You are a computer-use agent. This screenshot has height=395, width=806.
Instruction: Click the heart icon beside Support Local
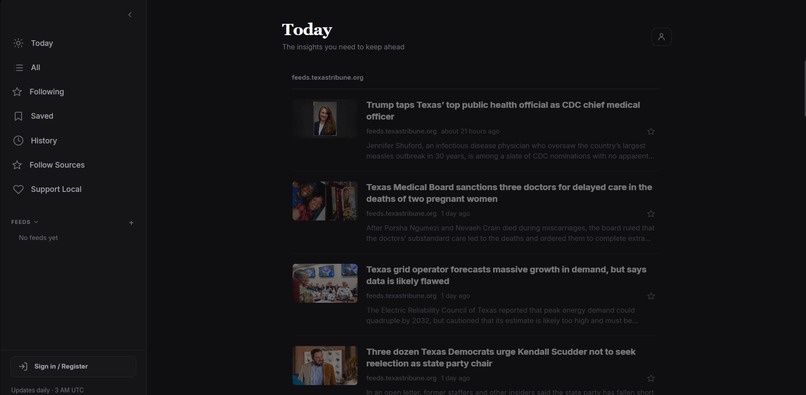point(18,189)
